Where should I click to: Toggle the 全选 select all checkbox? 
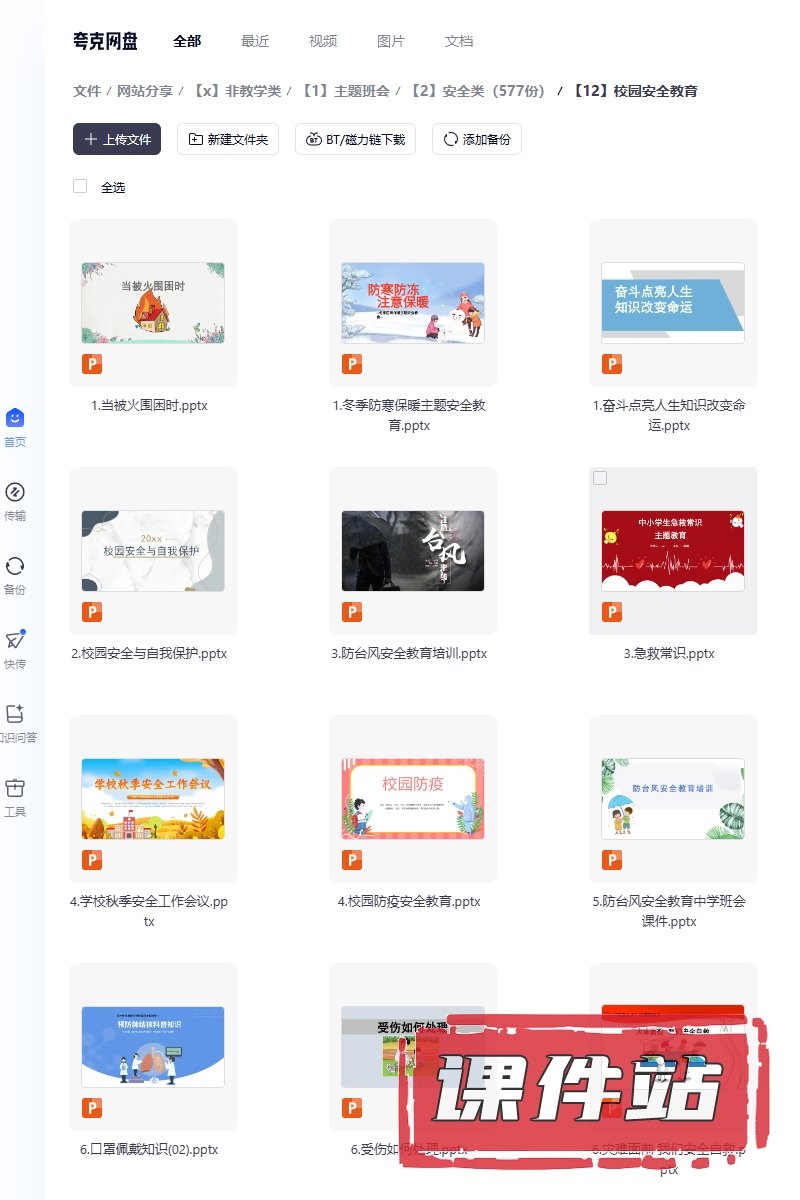80,186
